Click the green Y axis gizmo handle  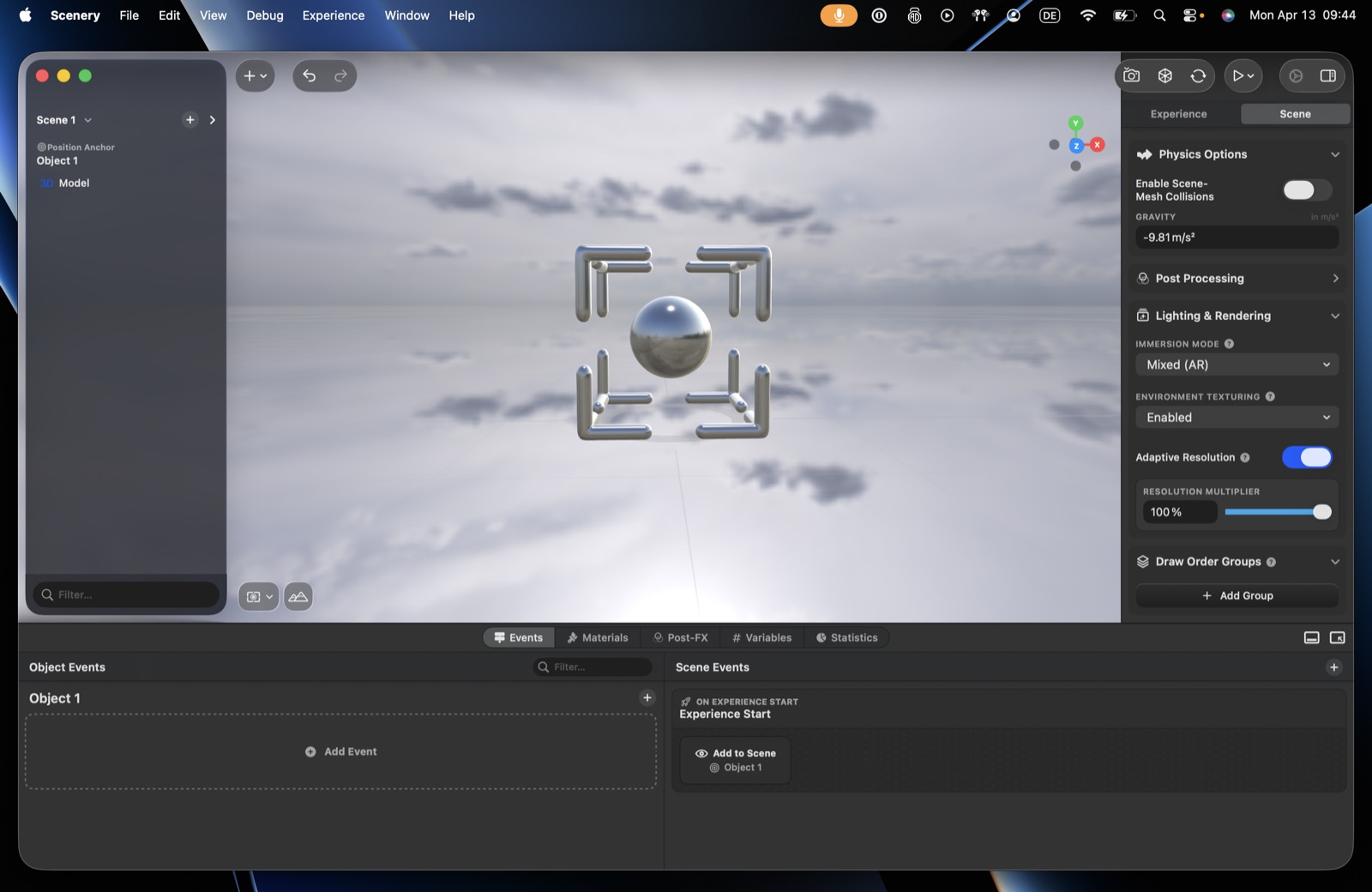(x=1075, y=124)
